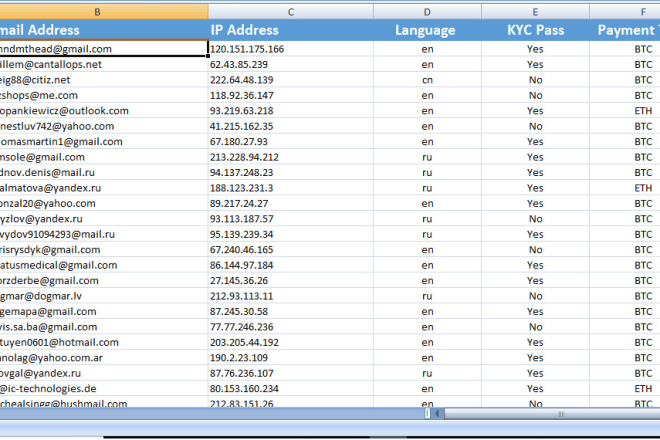Viewport: 660px width, 440px height.
Task: Select IP address 77.77.246.236 cell
Action: [x=291, y=327]
